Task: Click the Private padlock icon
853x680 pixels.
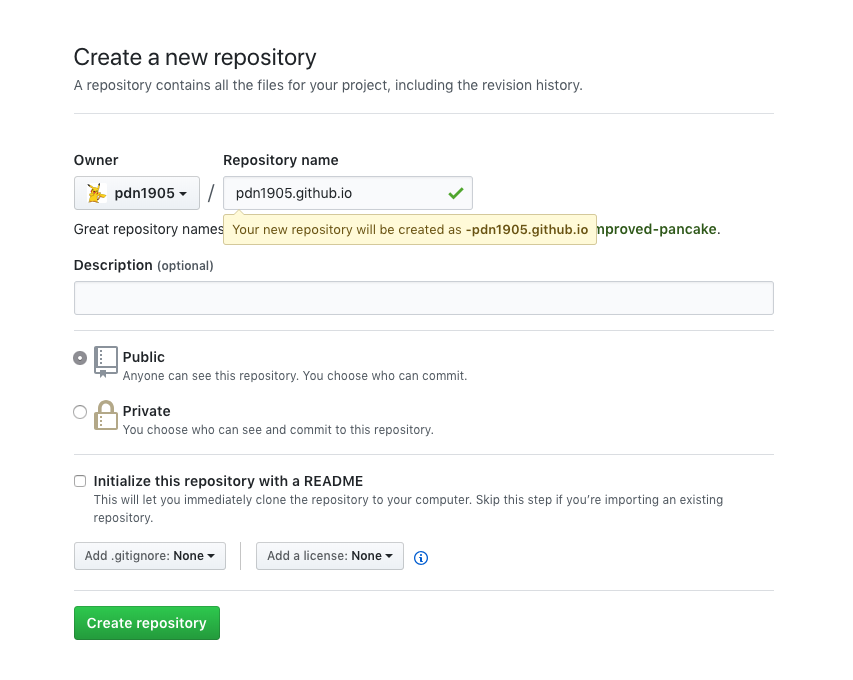Action: (106, 415)
